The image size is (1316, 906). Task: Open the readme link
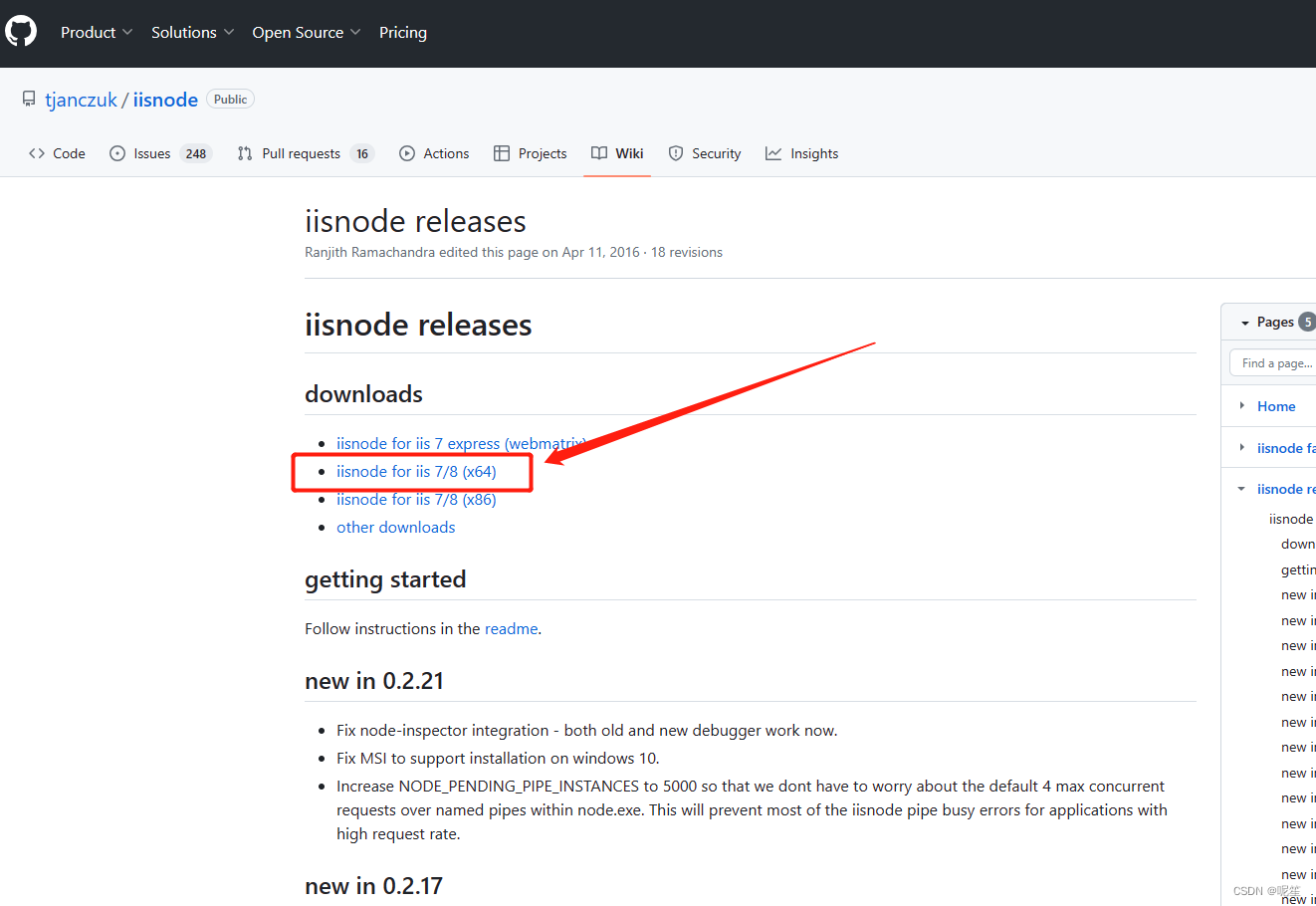tap(512, 629)
